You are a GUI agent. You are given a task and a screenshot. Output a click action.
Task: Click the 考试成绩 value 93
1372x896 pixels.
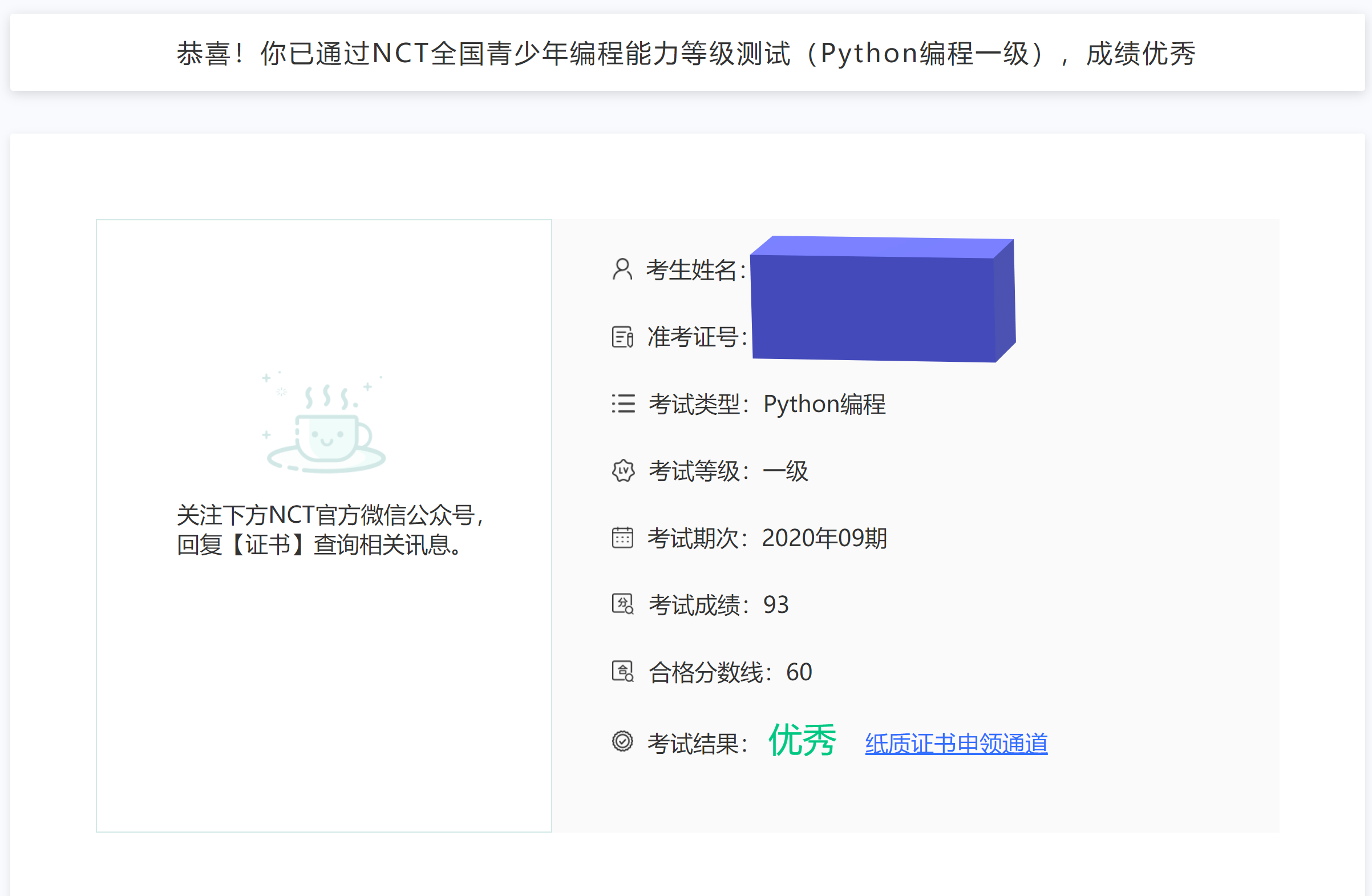click(x=776, y=605)
